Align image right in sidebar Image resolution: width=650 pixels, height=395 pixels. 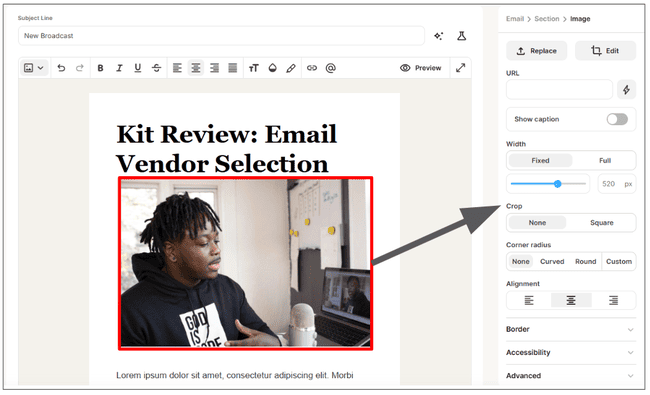(614, 300)
